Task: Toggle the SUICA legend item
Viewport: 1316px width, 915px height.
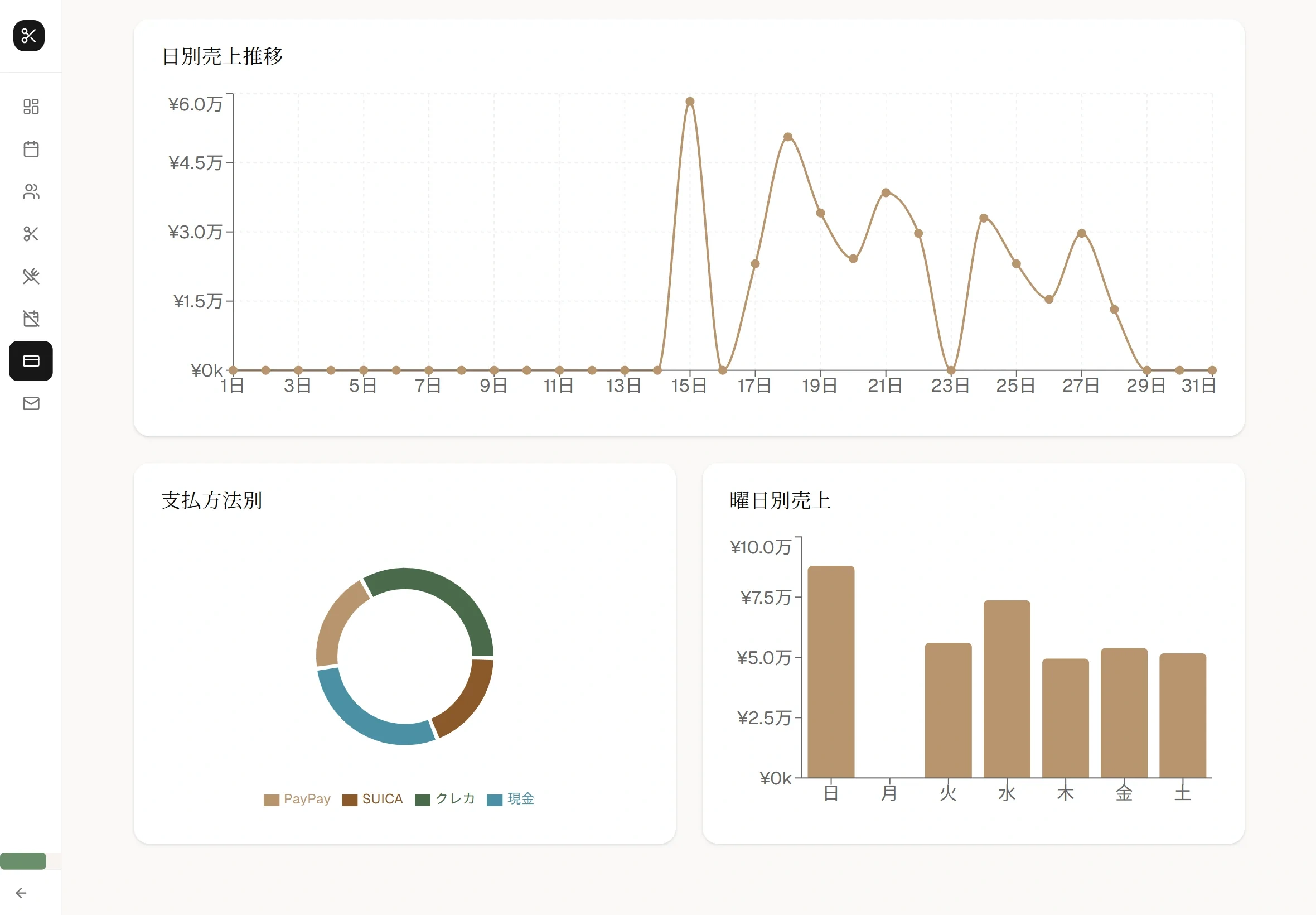Action: (x=382, y=799)
